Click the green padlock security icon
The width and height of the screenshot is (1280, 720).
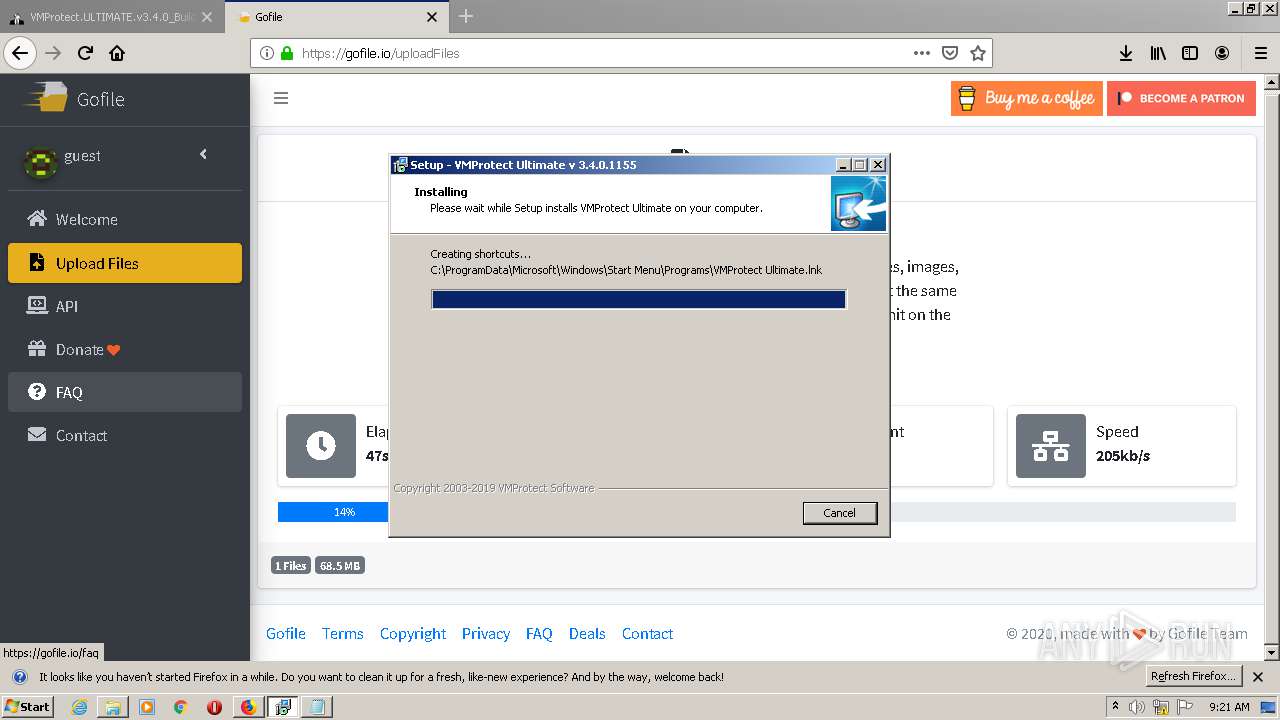click(x=287, y=53)
